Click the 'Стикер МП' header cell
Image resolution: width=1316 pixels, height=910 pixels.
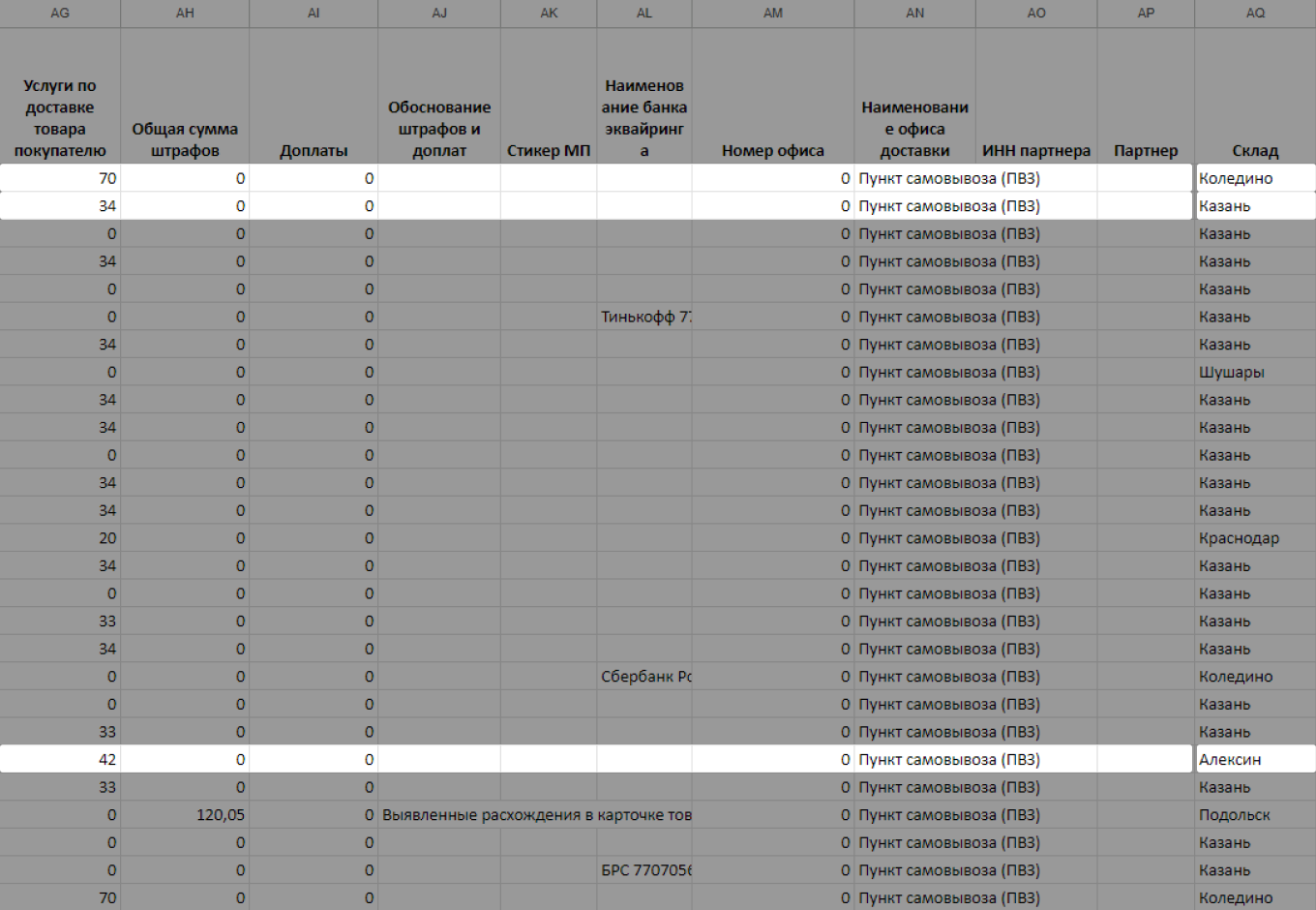point(549,150)
